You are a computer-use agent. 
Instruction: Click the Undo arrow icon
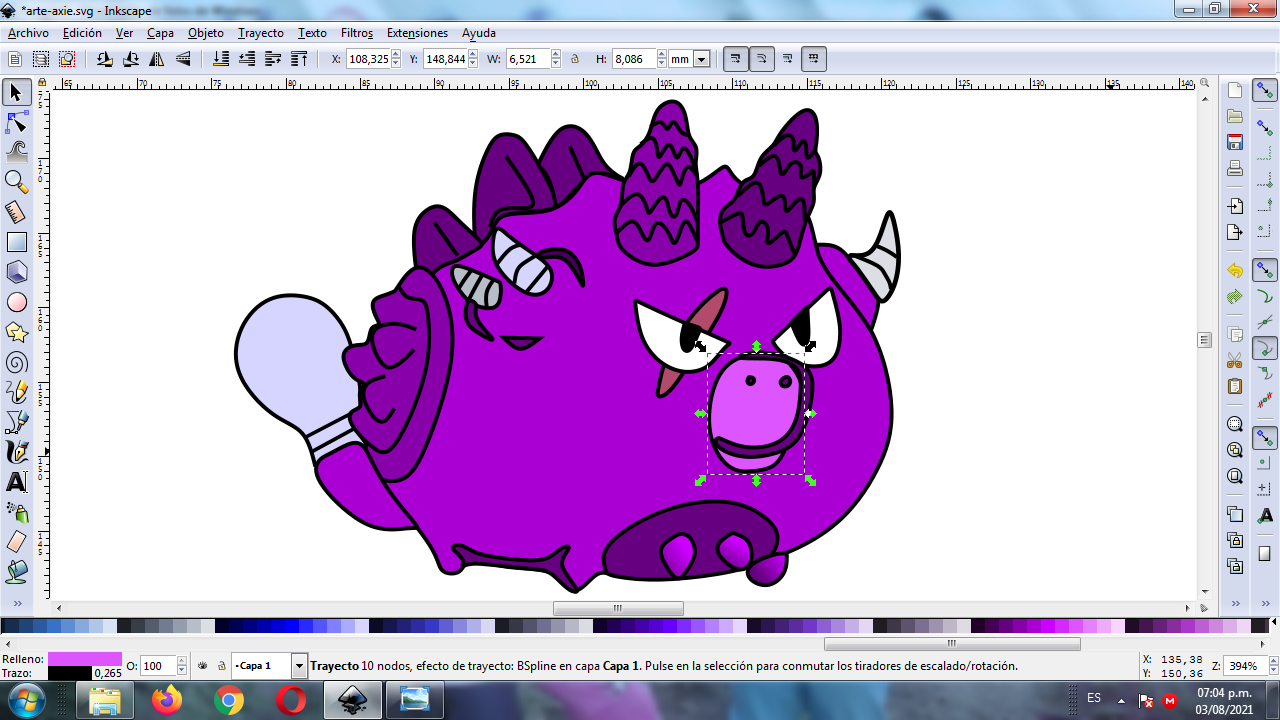pos(1235,271)
